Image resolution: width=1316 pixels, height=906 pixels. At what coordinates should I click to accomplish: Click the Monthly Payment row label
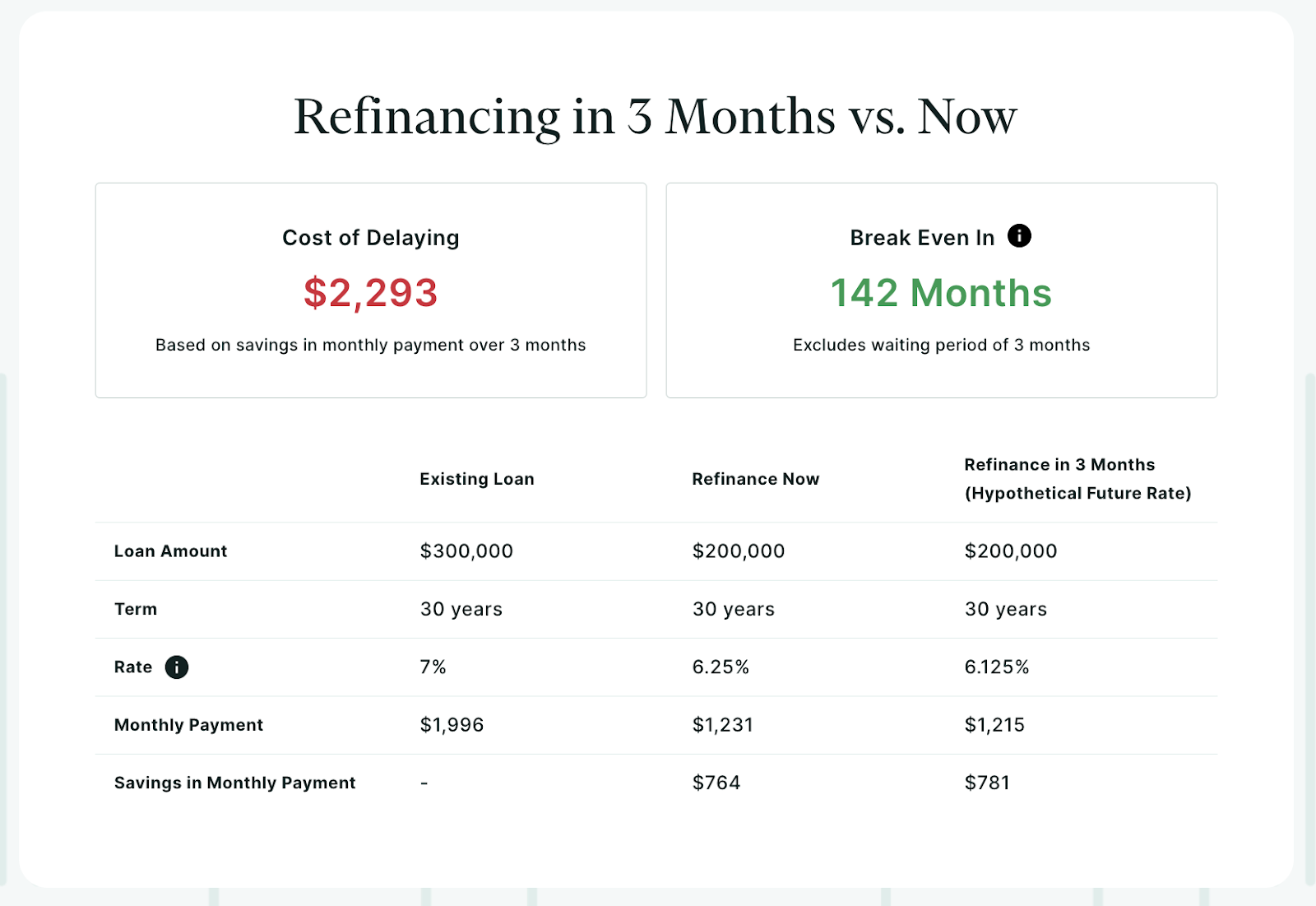coord(188,725)
